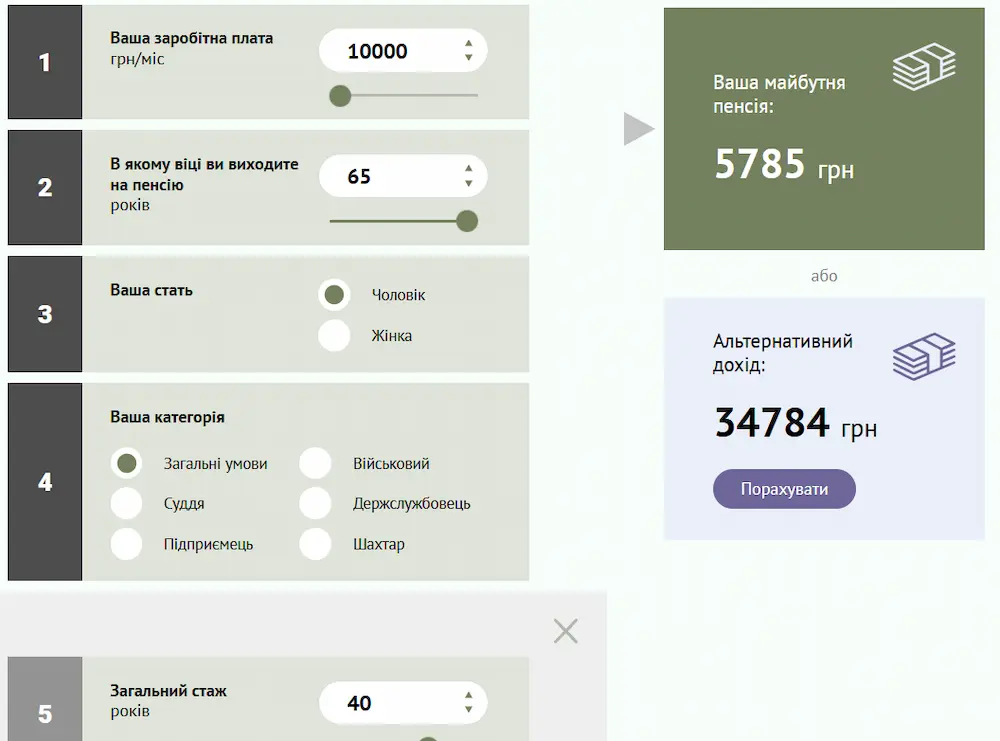This screenshot has height=741, width=1000.
Task: Click the gray play arrow triangle
Action: click(637, 129)
